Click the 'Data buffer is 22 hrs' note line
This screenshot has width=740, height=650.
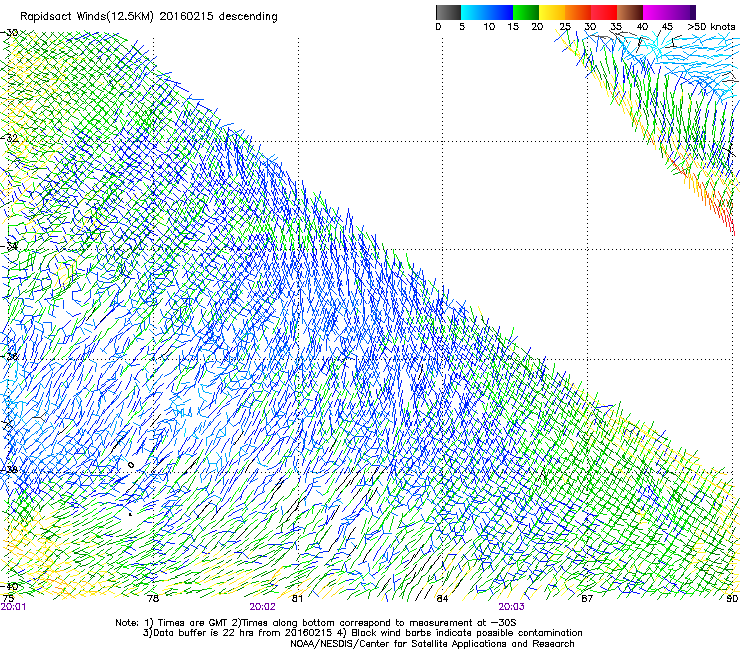pos(362,633)
